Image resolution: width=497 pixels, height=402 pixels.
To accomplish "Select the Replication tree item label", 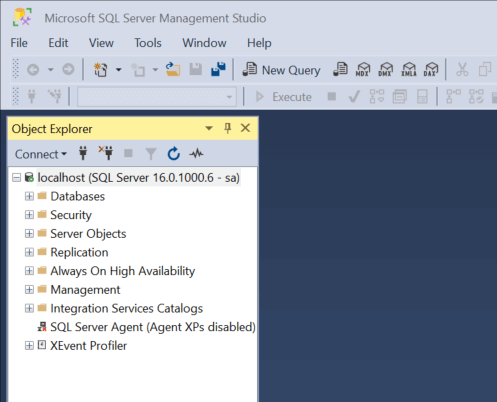I will (x=79, y=252).
